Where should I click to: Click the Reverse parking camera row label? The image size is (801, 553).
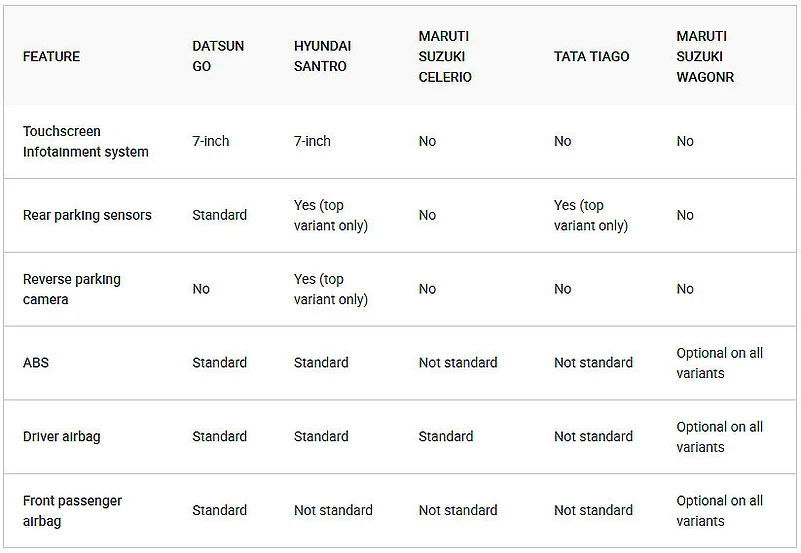coord(72,289)
